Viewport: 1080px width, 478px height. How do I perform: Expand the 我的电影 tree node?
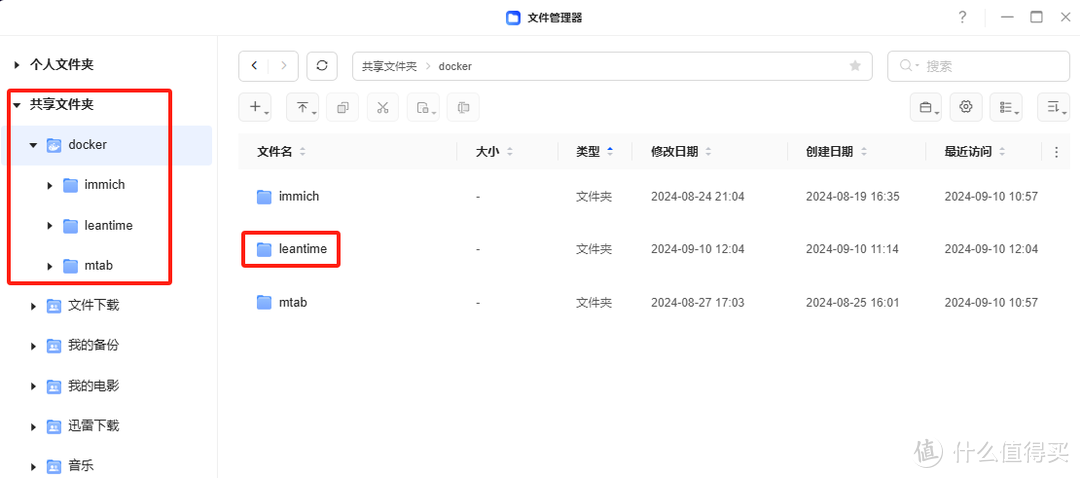(33, 386)
